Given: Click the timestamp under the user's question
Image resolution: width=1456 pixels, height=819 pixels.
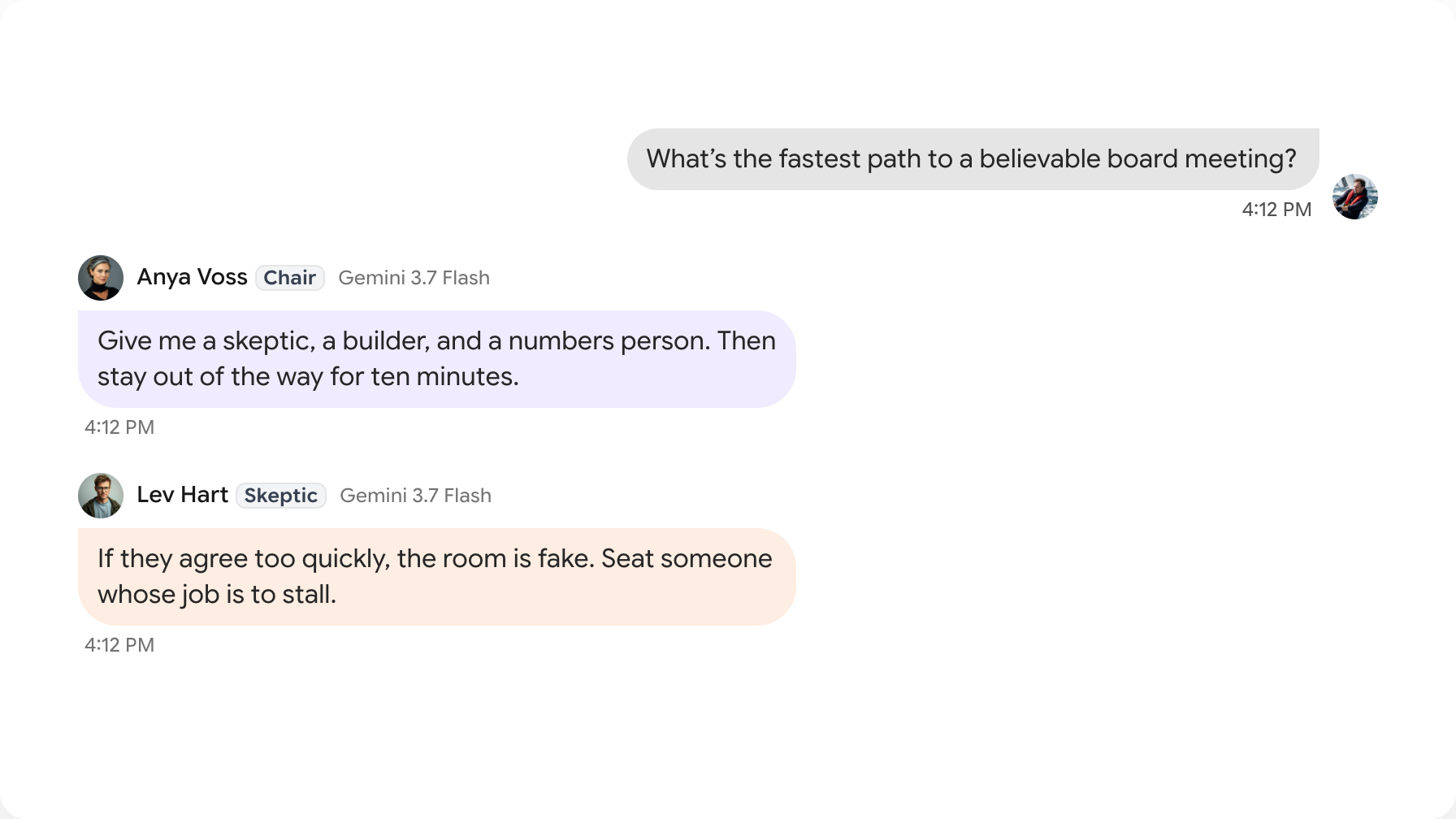Looking at the screenshot, I should (1276, 210).
